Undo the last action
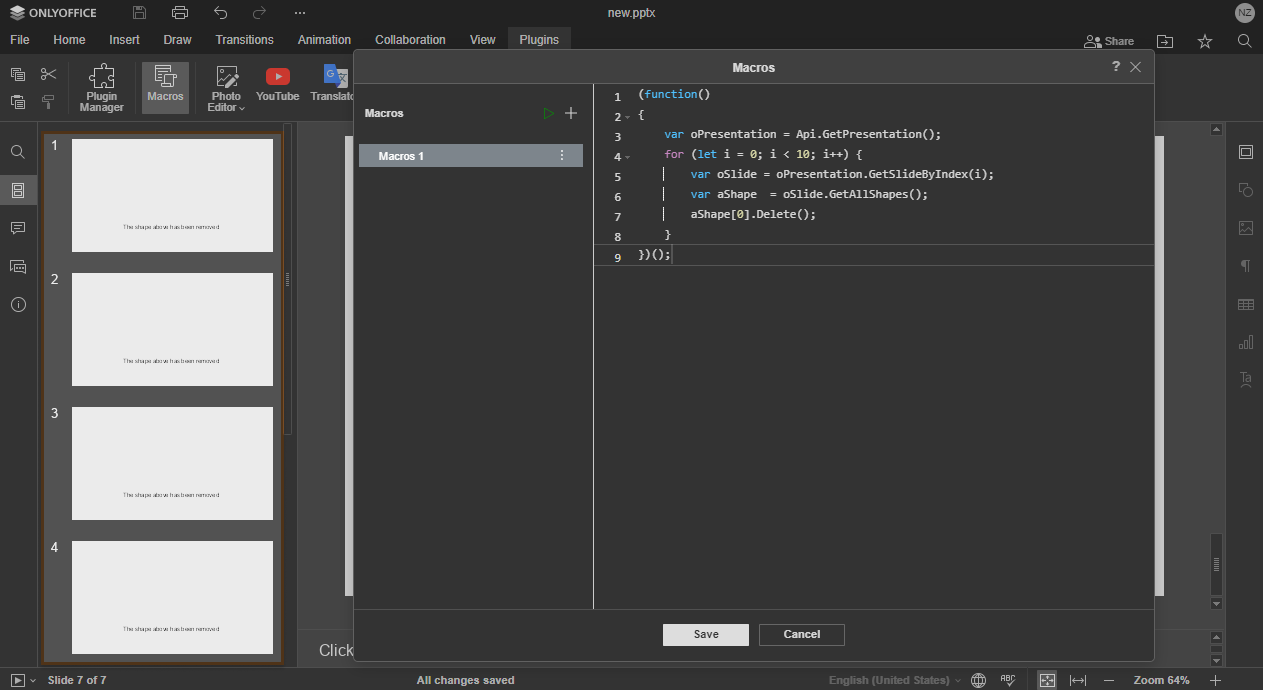 221,13
